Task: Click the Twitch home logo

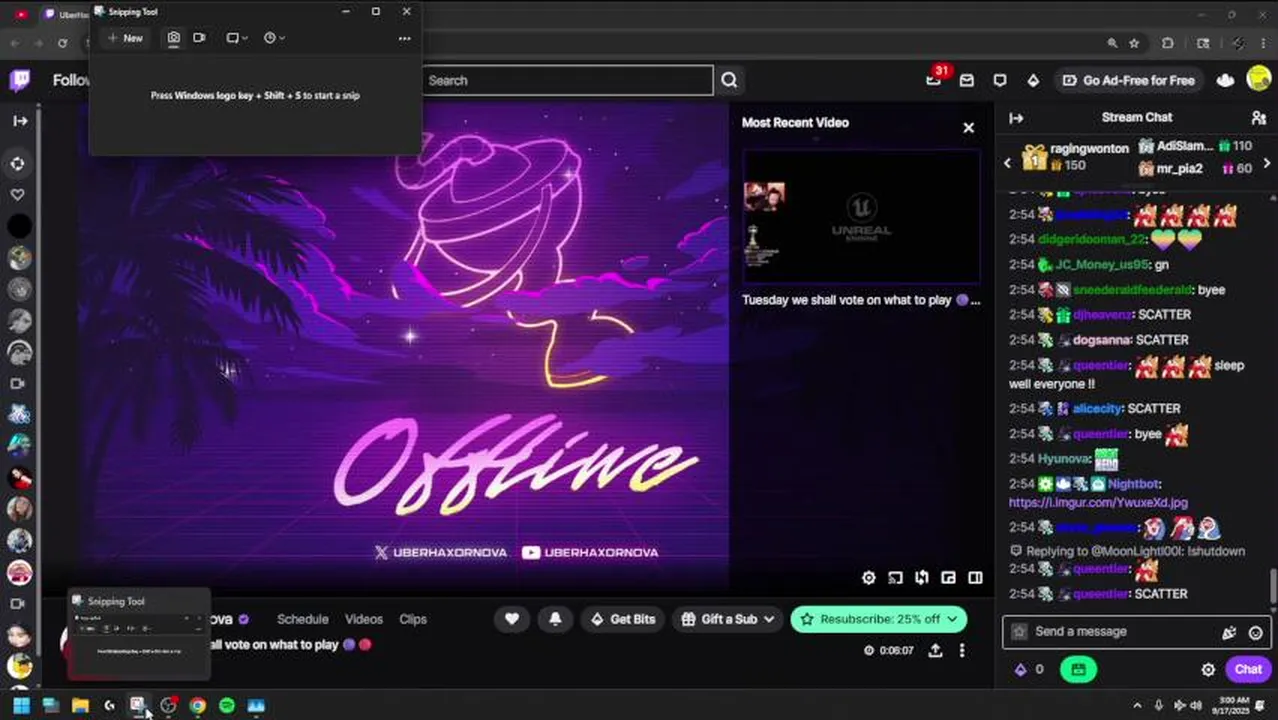Action: click(19, 80)
